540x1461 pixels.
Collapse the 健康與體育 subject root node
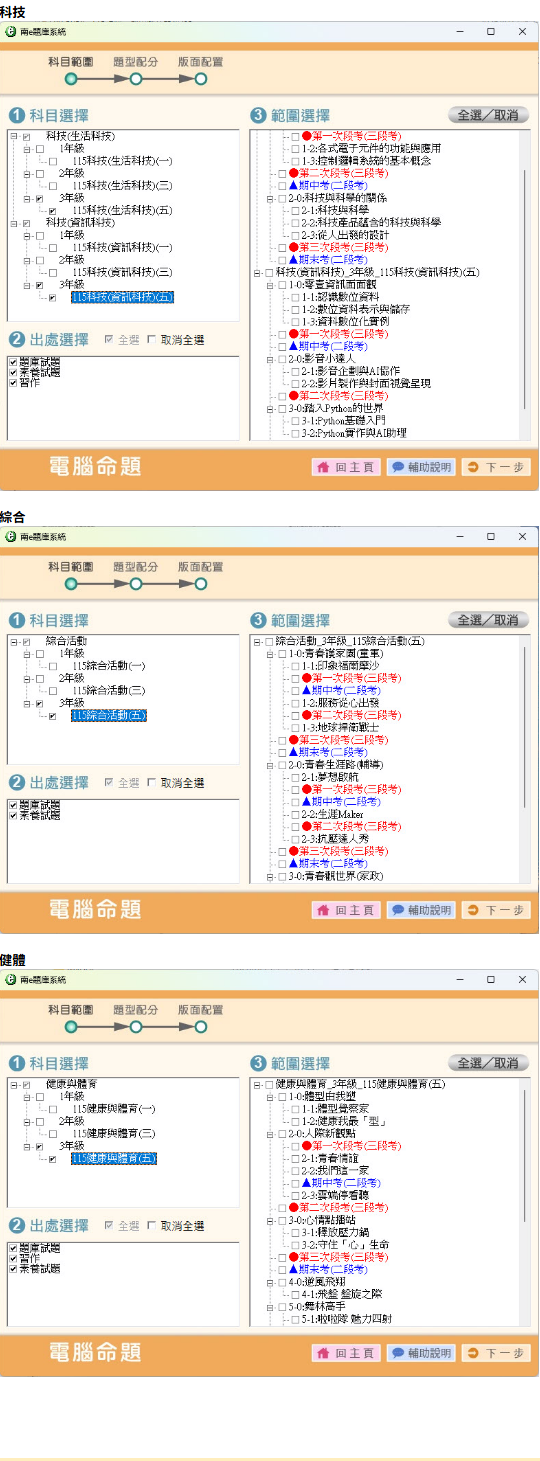pos(13,1085)
